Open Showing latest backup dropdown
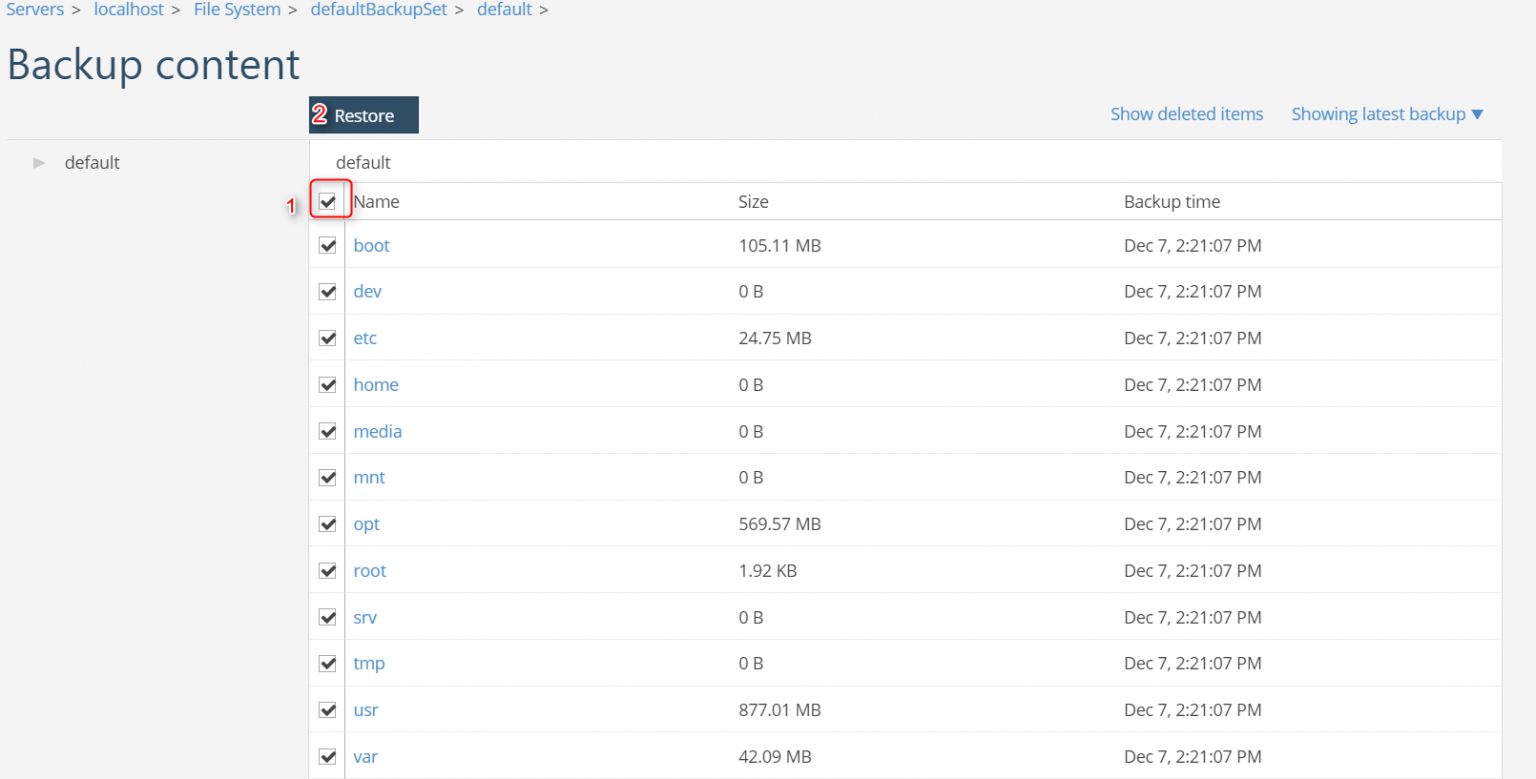Viewport: 1536px width, 779px height. click(x=1387, y=114)
